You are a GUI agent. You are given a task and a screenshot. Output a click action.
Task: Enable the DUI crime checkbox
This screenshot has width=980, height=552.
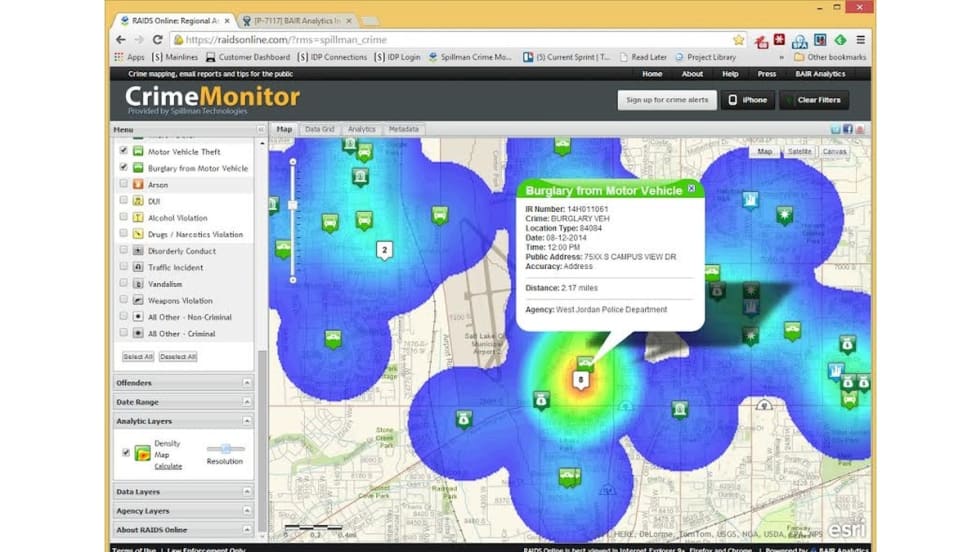[124, 201]
